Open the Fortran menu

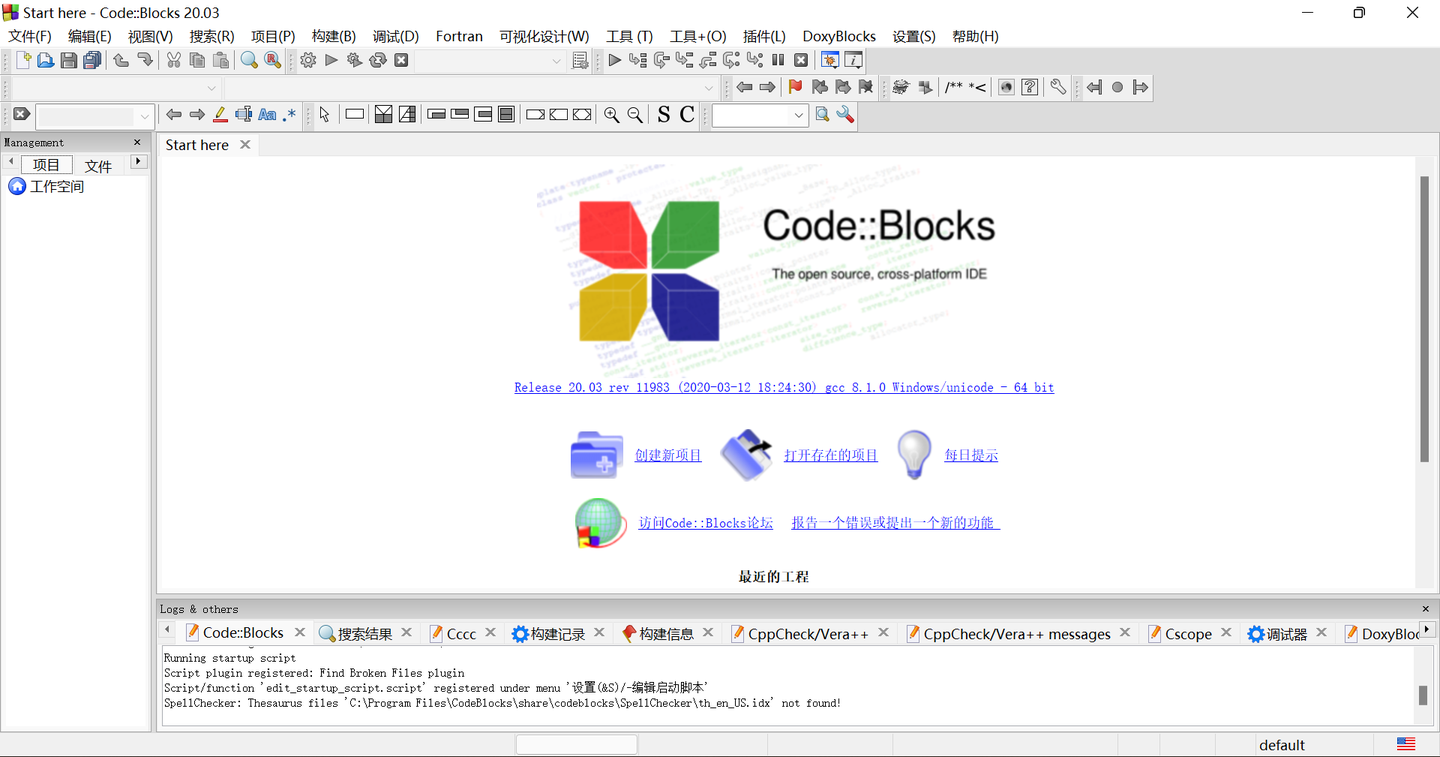459,36
